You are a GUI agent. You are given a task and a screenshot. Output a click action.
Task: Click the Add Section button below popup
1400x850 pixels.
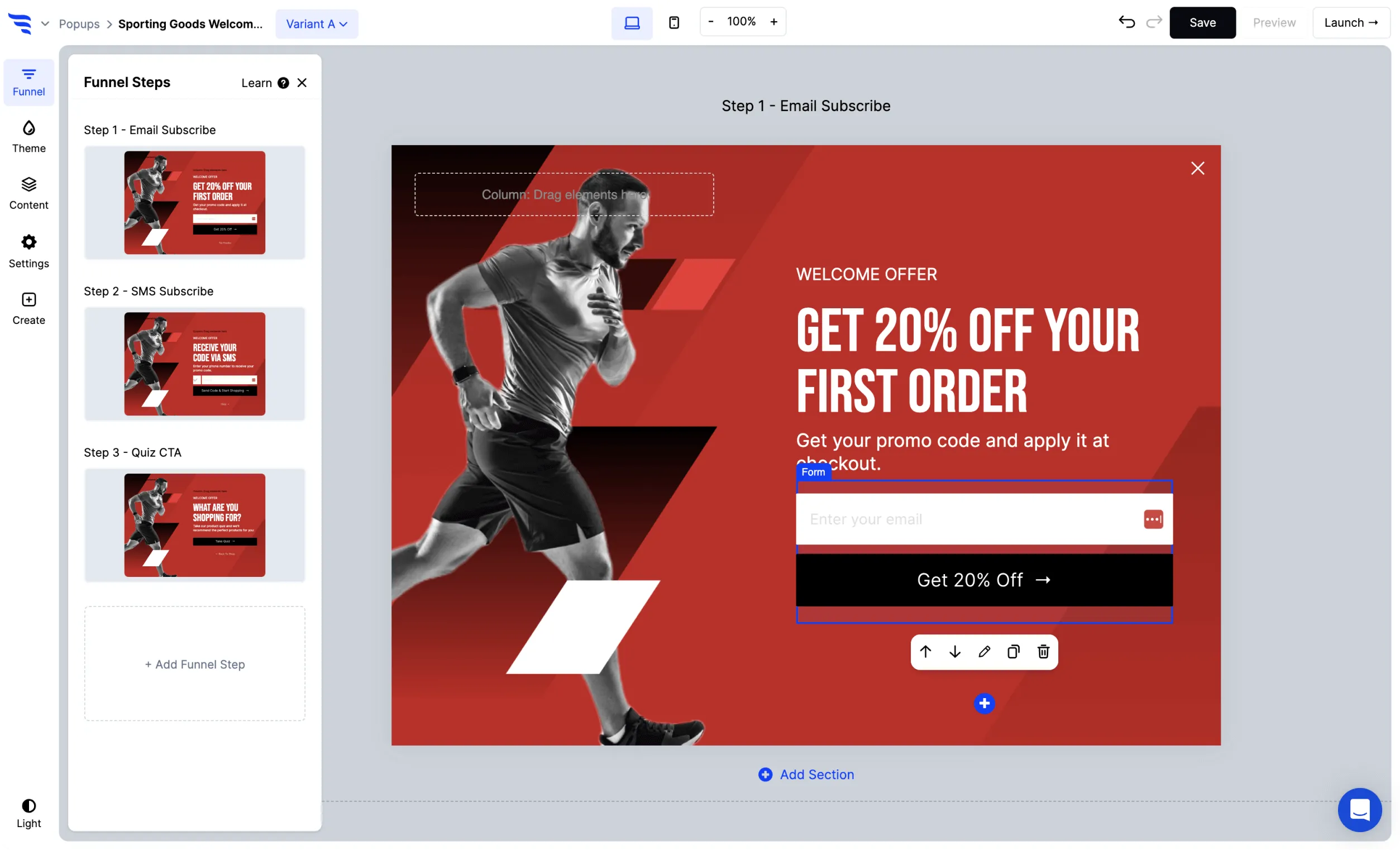[805, 774]
